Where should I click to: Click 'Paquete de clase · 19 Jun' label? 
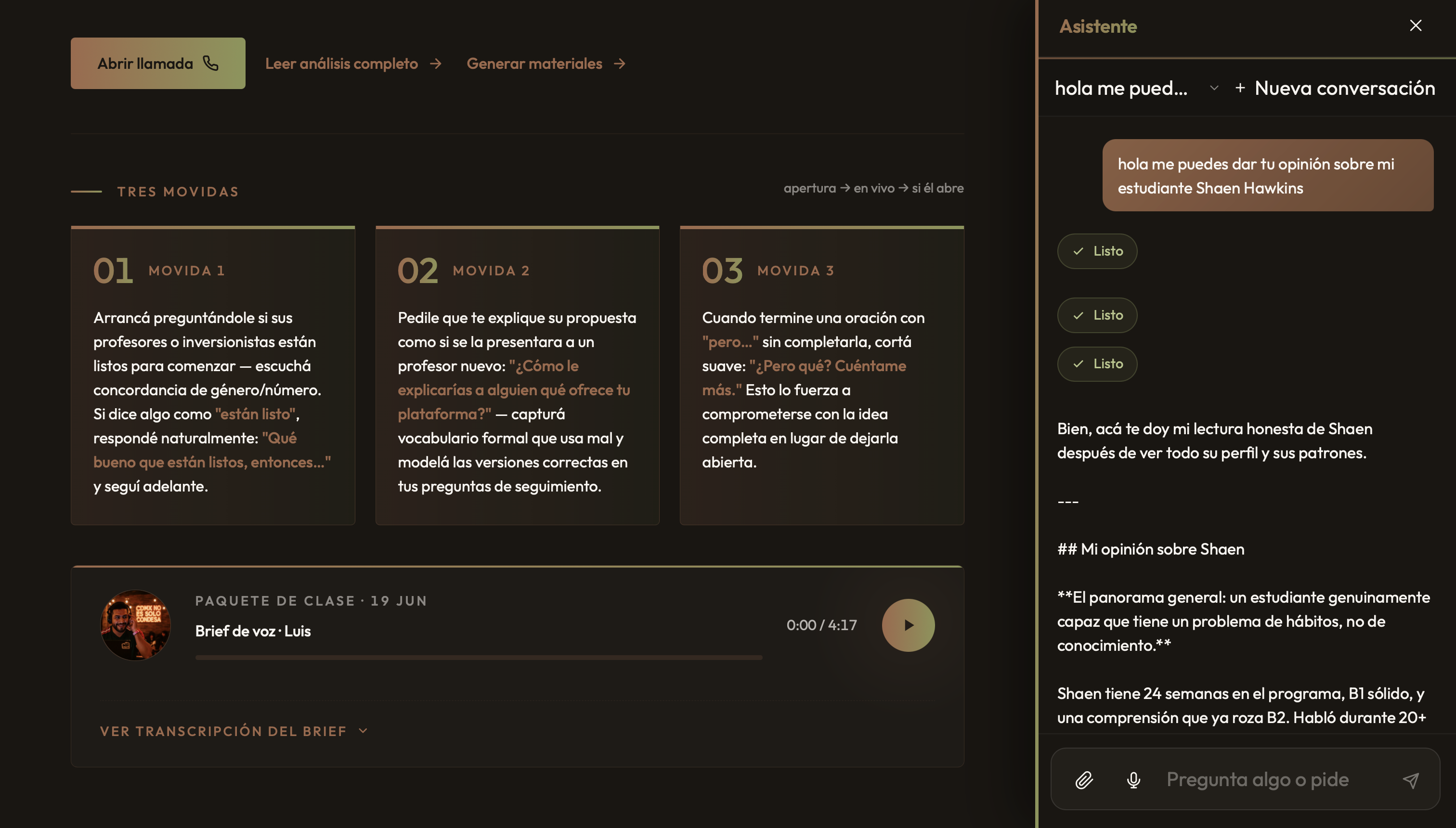(311, 601)
